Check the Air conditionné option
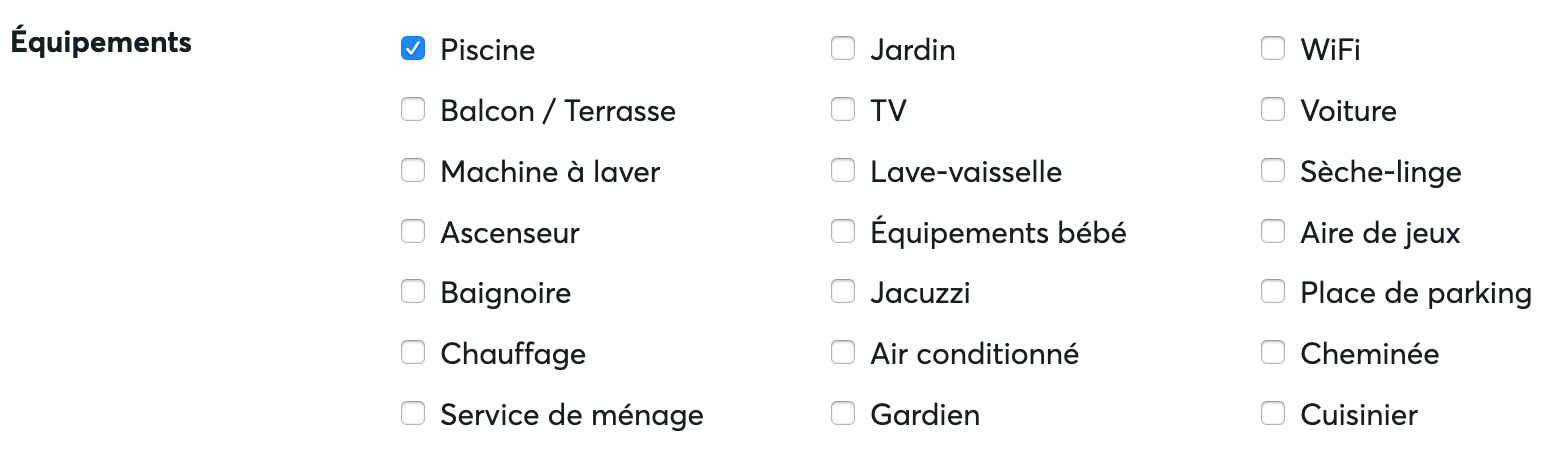This screenshot has width=1558, height=462. click(843, 353)
